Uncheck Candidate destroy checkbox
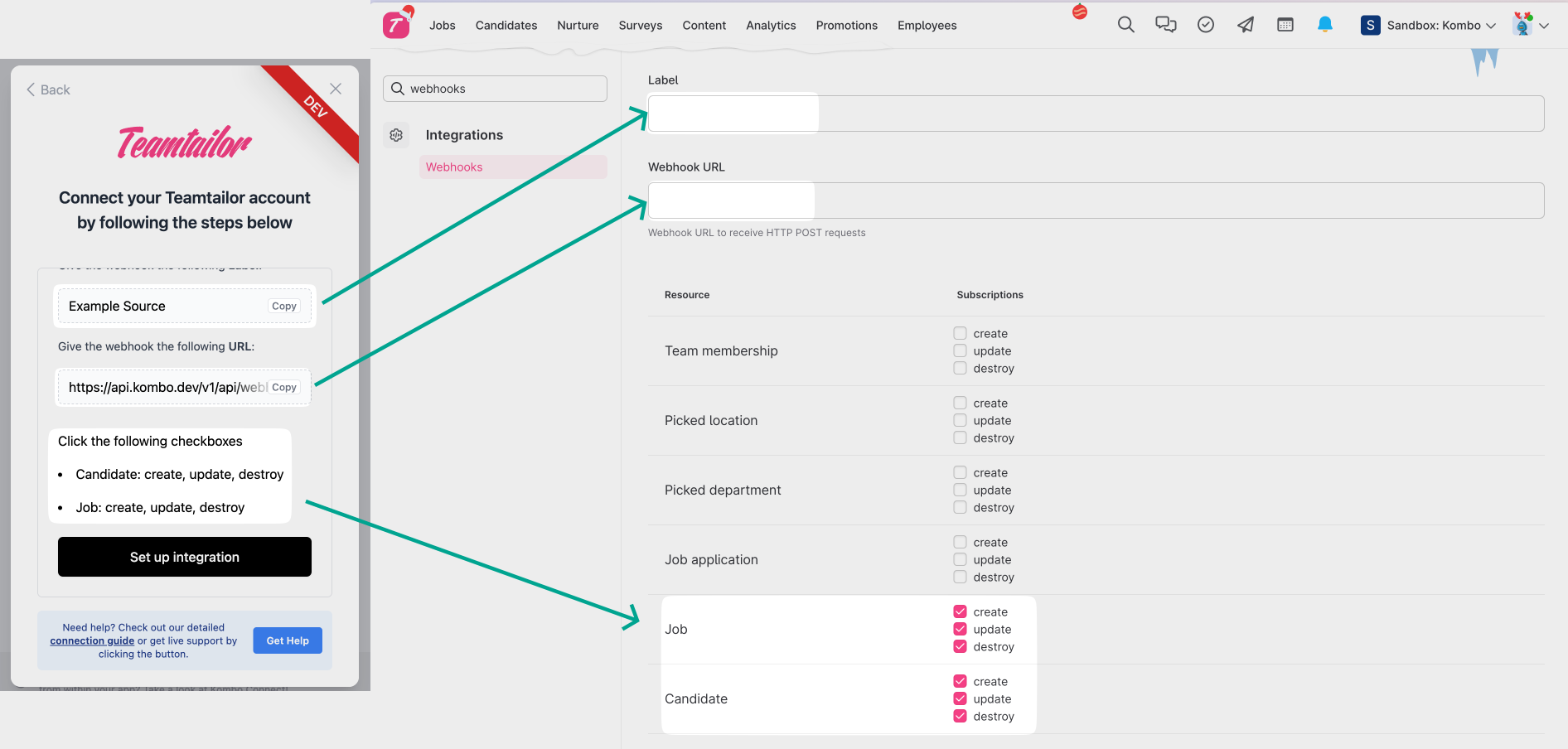1568x749 pixels. (960, 716)
